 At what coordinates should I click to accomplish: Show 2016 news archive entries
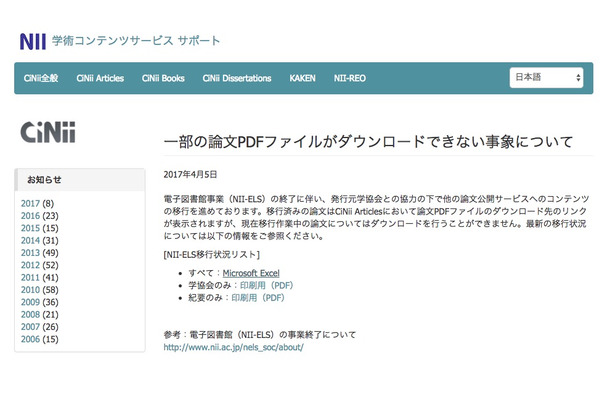pos(30,216)
